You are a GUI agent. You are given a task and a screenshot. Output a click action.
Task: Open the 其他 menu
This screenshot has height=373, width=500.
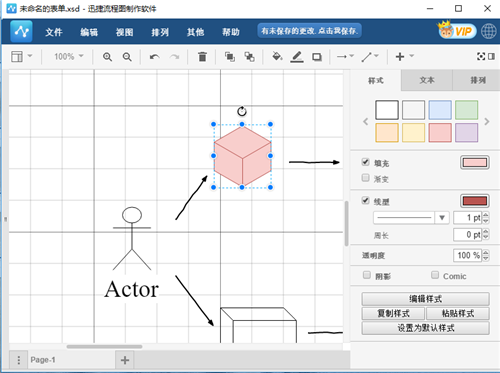(x=195, y=32)
